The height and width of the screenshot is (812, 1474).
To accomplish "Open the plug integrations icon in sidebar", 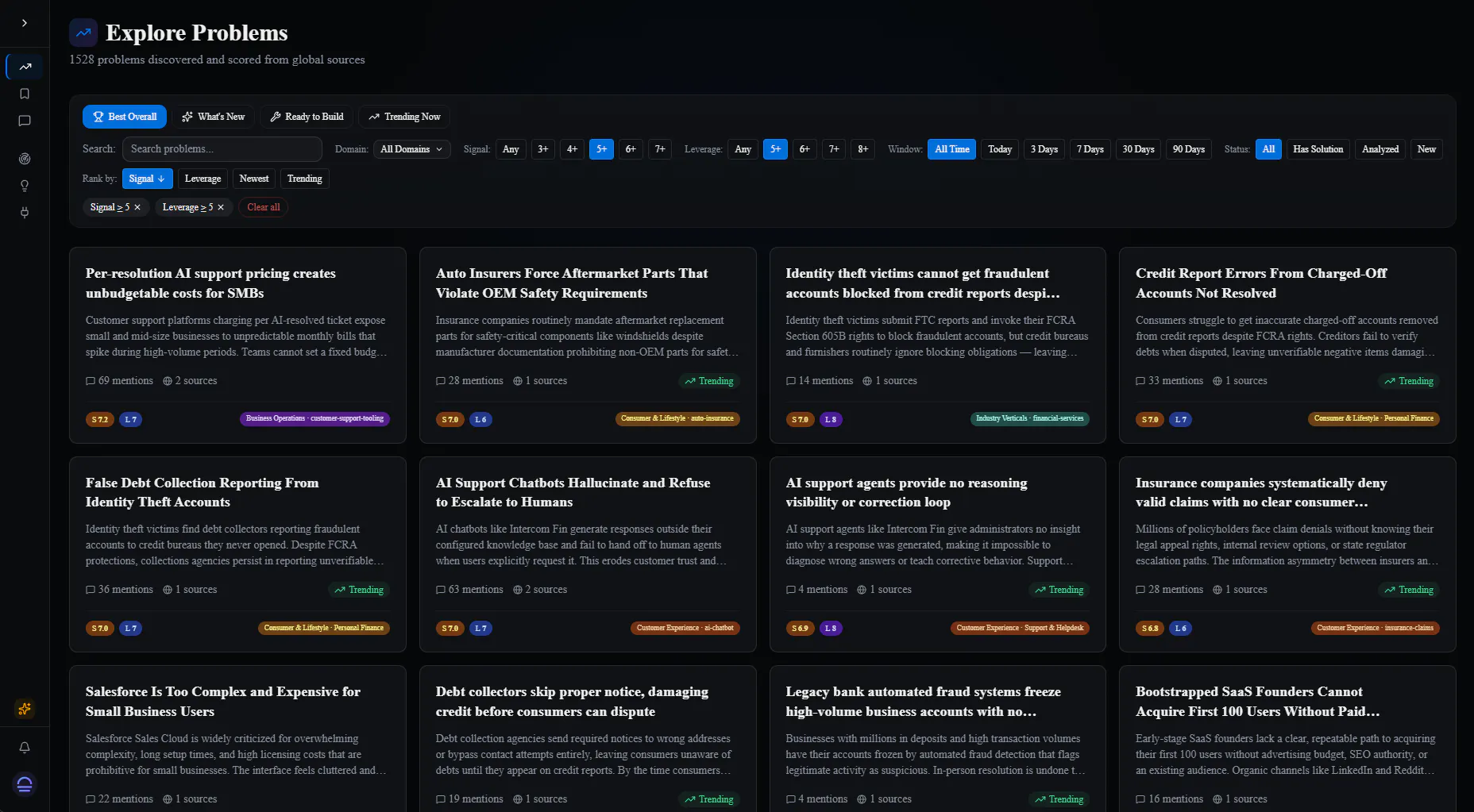I will tap(25, 213).
